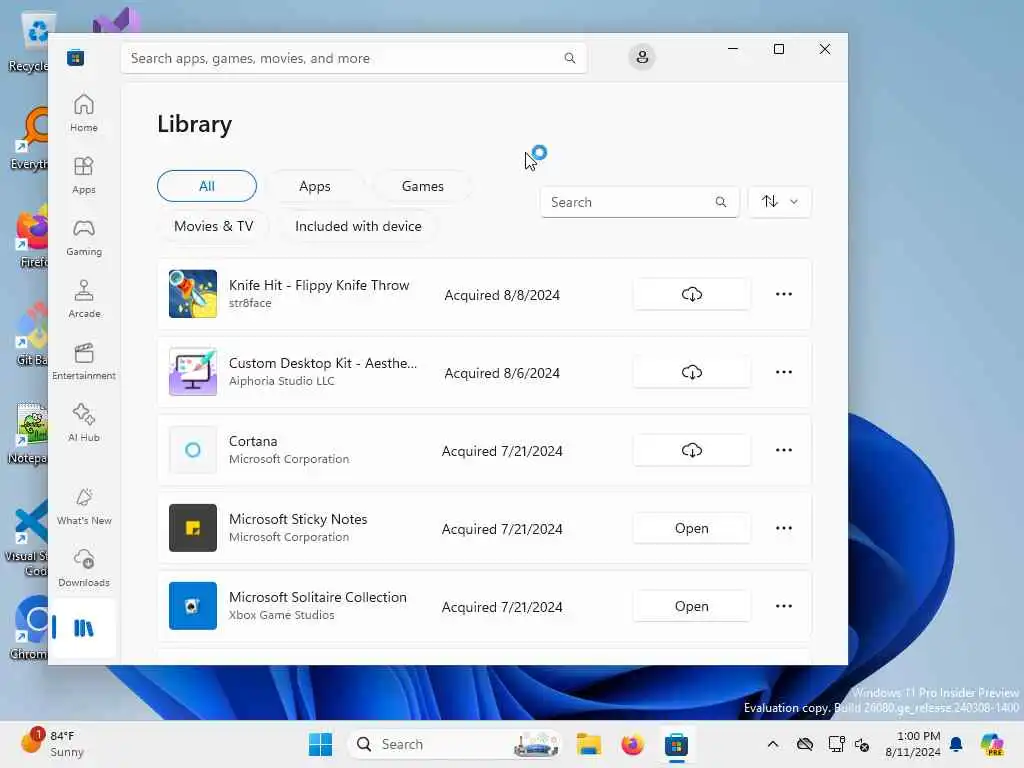Click the Microsoft Sticky Notes thumbnail
Image resolution: width=1024 pixels, height=768 pixels.
193,528
